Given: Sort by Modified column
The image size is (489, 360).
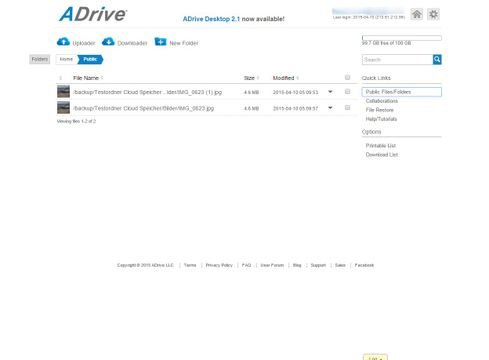Looking at the screenshot, I should coord(286,78).
